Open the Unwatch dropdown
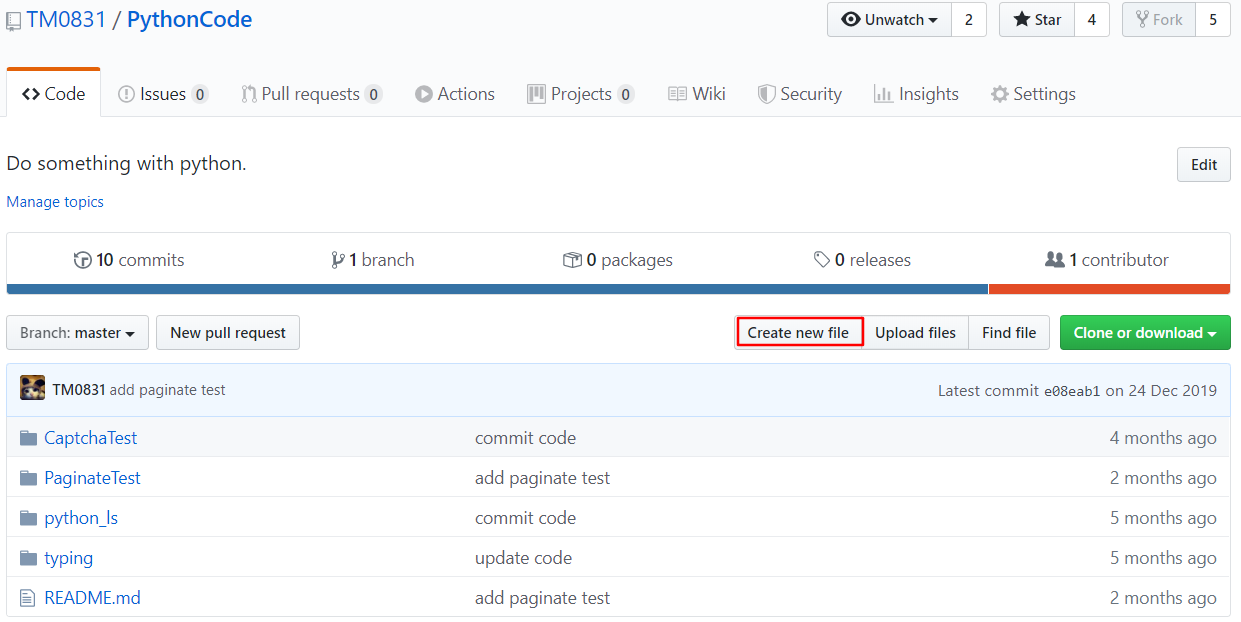The width and height of the screenshot is (1241, 622). (x=889, y=20)
